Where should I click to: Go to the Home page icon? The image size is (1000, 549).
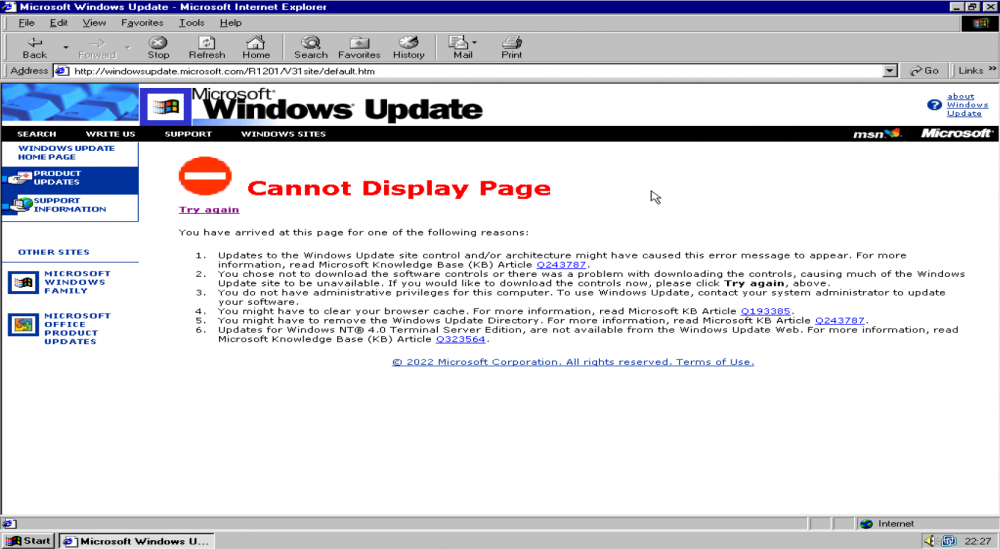pos(256,43)
